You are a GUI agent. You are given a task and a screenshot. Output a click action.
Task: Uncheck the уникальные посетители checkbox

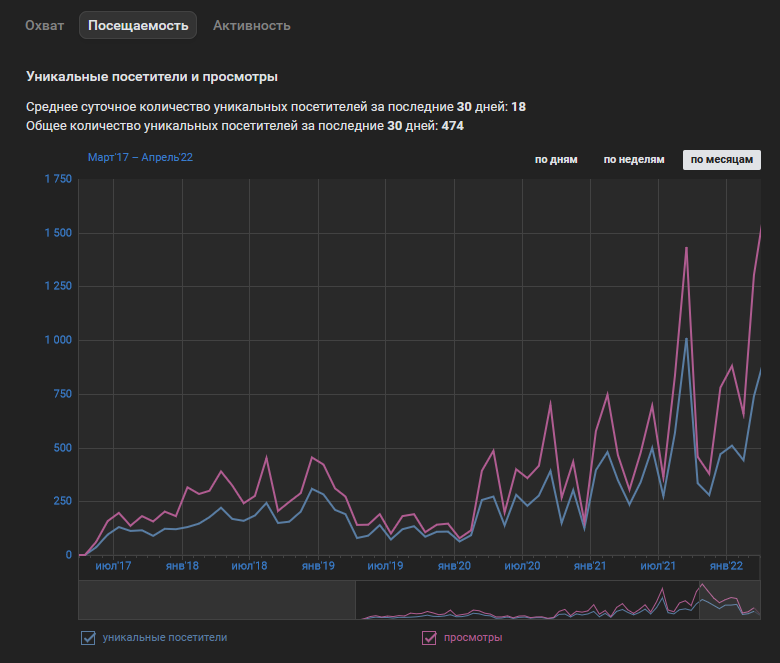[88, 637]
